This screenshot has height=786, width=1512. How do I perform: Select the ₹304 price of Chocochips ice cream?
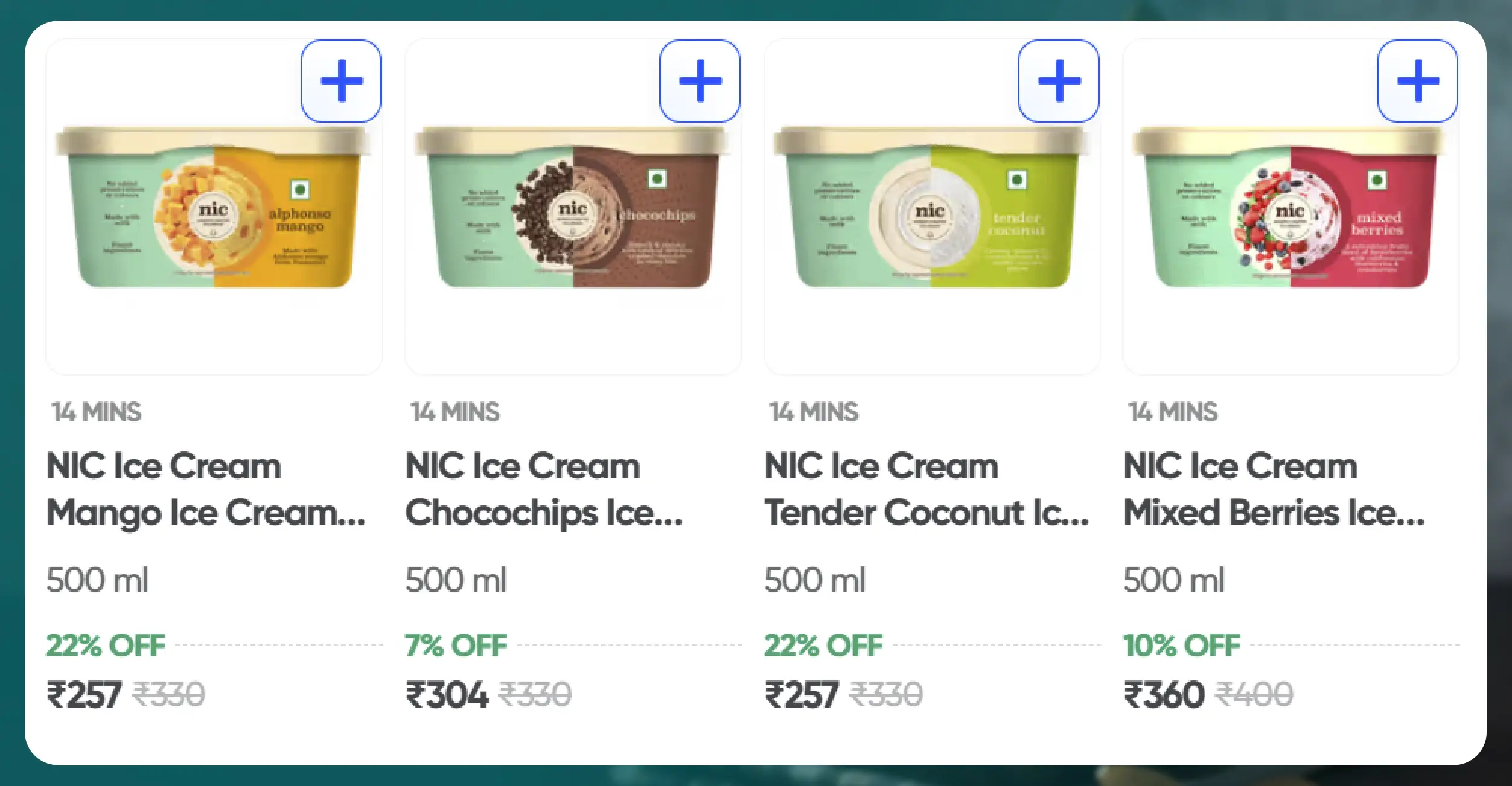(447, 694)
